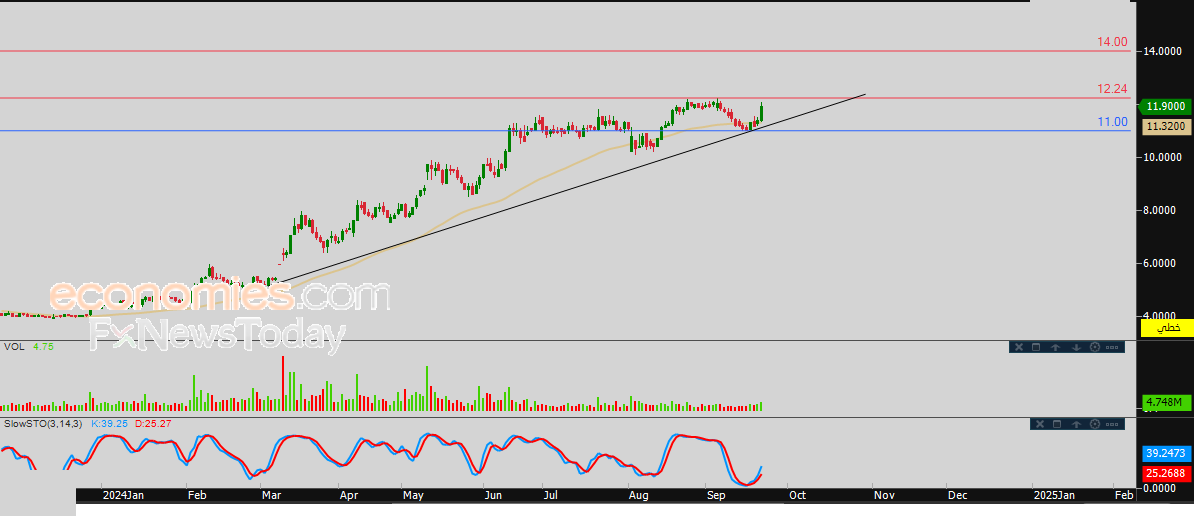Click the yellow Arabic scale-mode label
Image resolution: width=1194 pixels, height=516 pixels.
[1167, 327]
